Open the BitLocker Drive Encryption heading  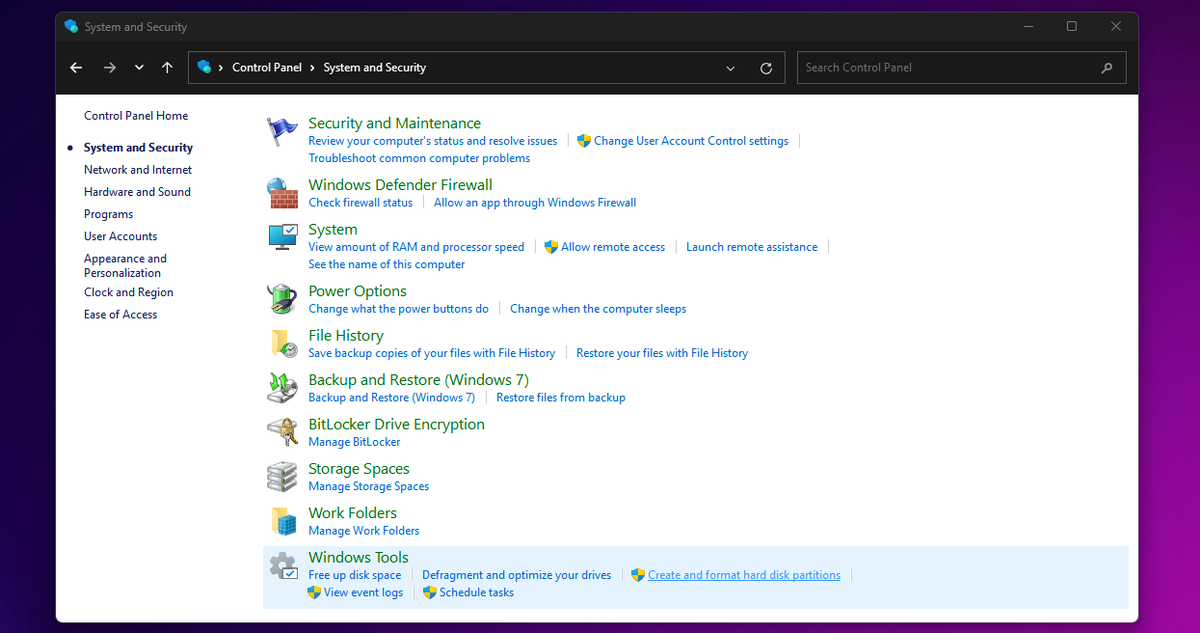[x=396, y=424]
